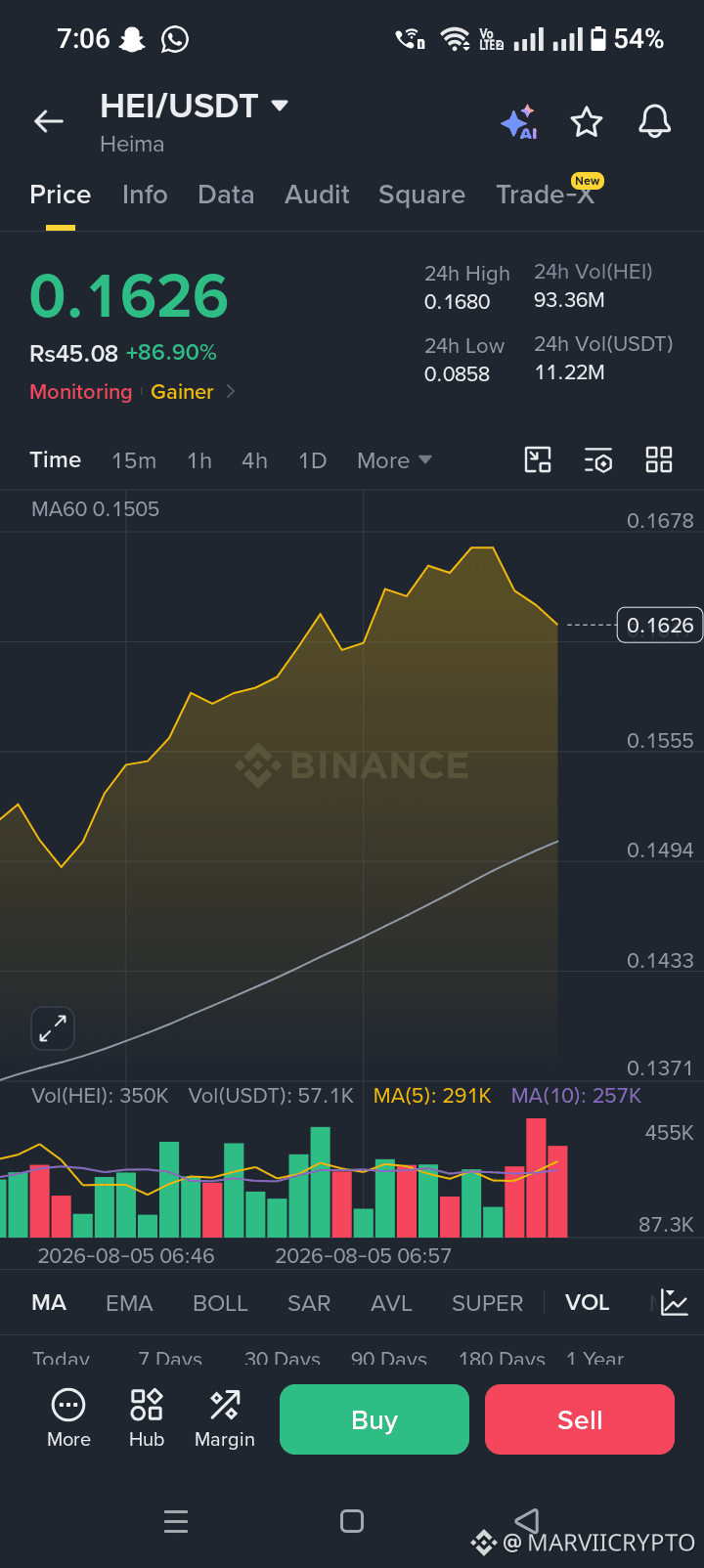This screenshot has width=704, height=1568.
Task: Switch to the Data tab
Action: pos(226,195)
